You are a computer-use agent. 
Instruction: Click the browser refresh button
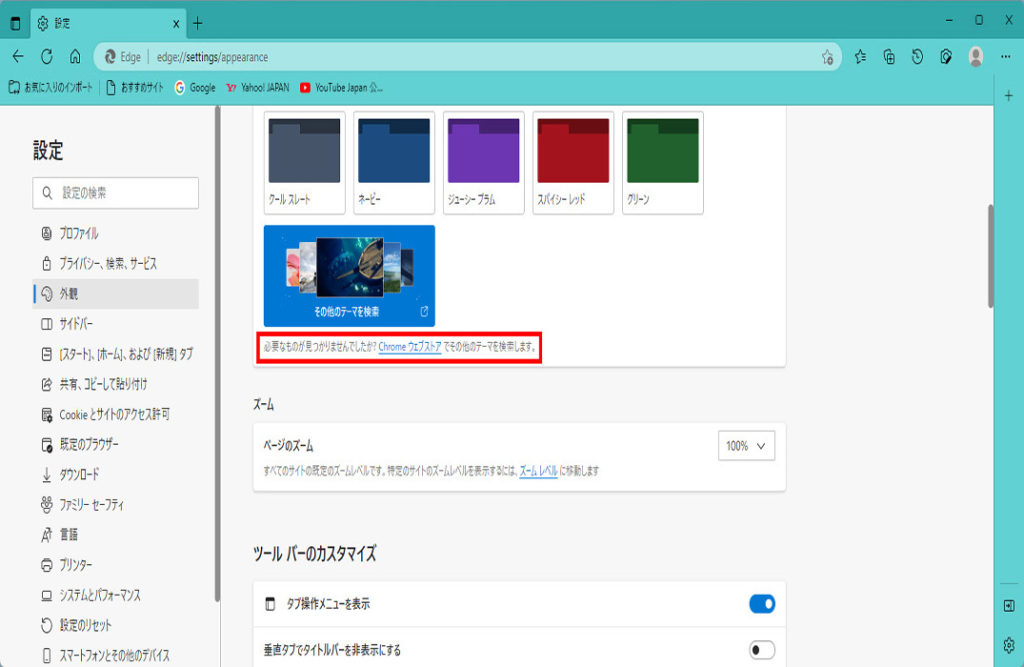(46, 57)
